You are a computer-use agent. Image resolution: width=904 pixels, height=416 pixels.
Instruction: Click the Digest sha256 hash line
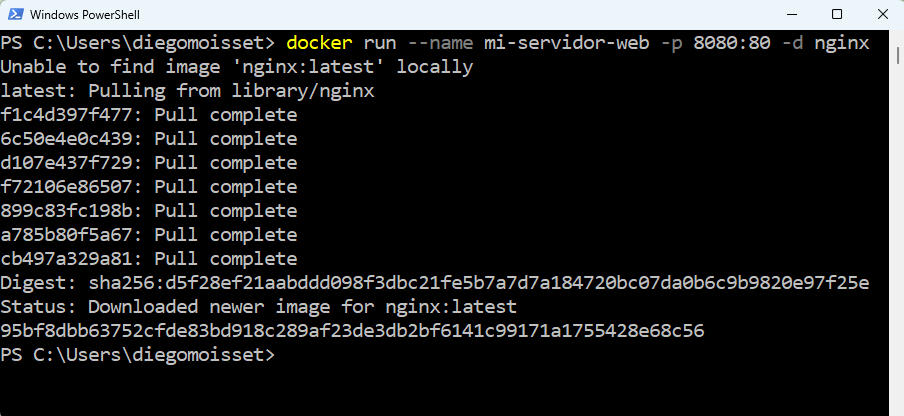pyautogui.click(x=435, y=283)
